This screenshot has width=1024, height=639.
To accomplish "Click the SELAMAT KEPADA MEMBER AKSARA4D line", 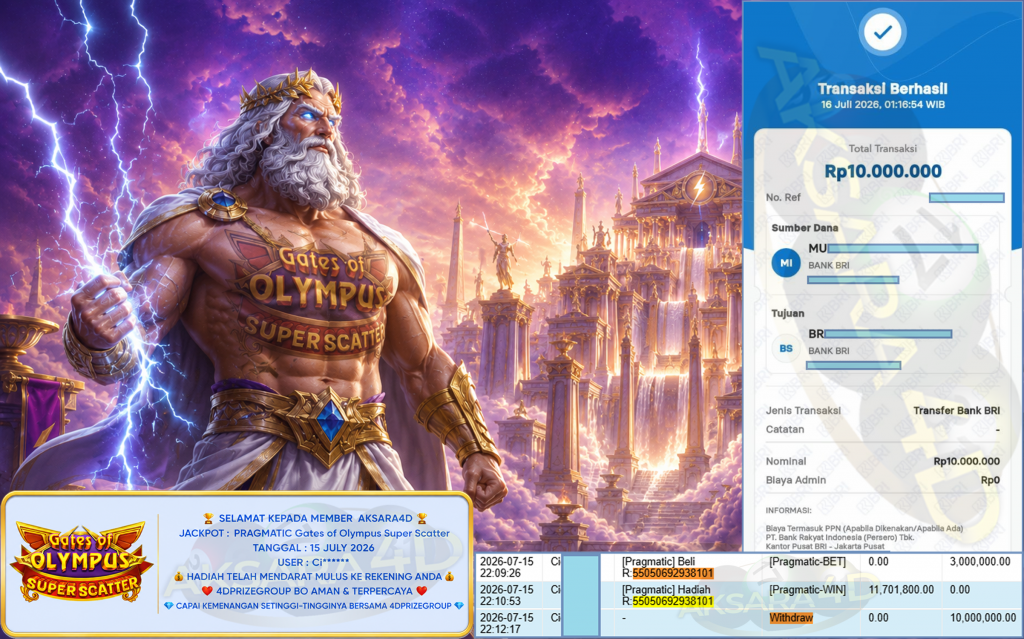I will click(315, 518).
